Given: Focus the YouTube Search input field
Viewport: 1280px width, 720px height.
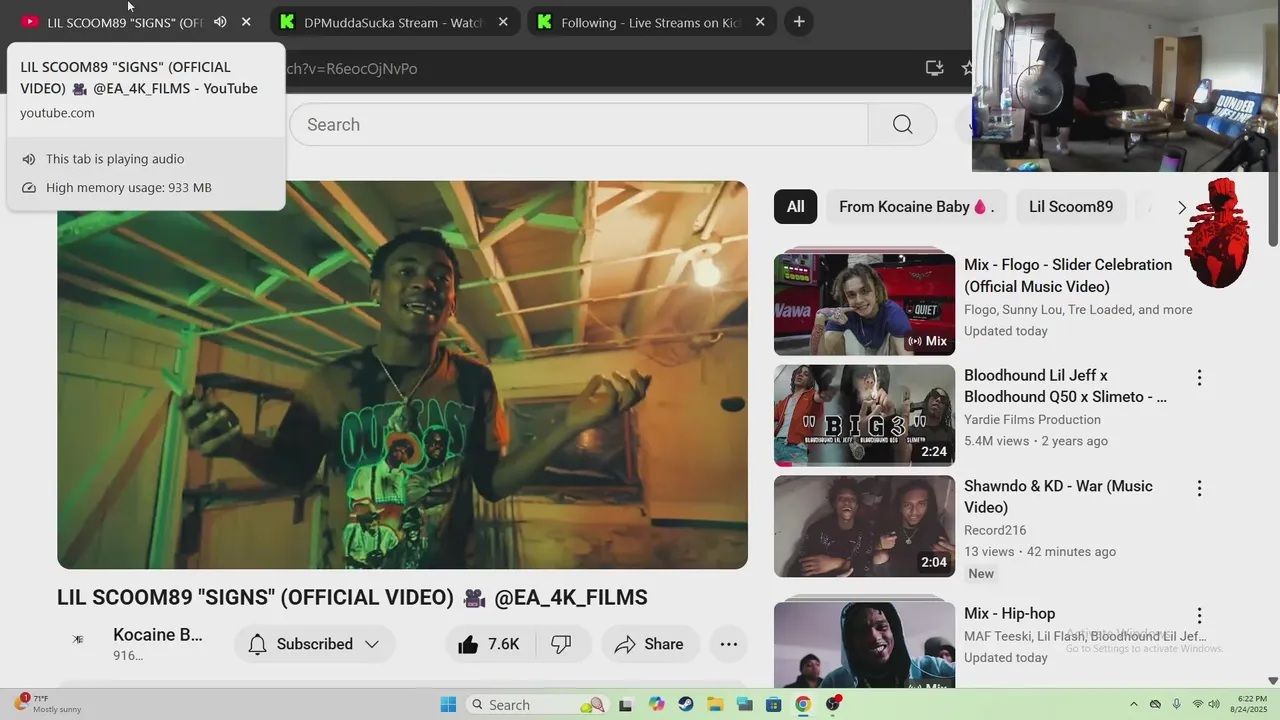Looking at the screenshot, I should 579,124.
